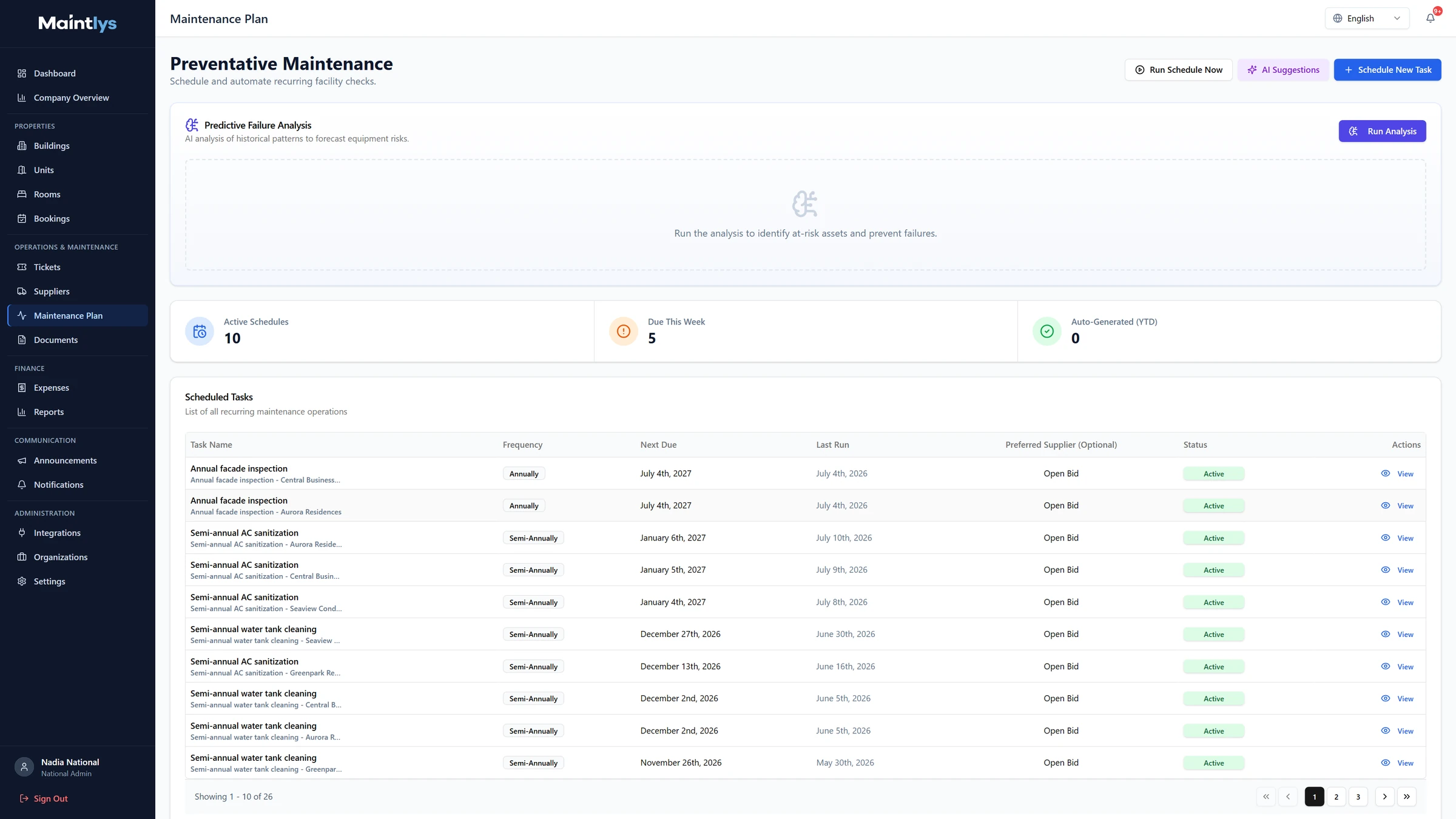Click the Annually badge in the first row
This screenshot has height=819, width=1456.
[524, 474]
